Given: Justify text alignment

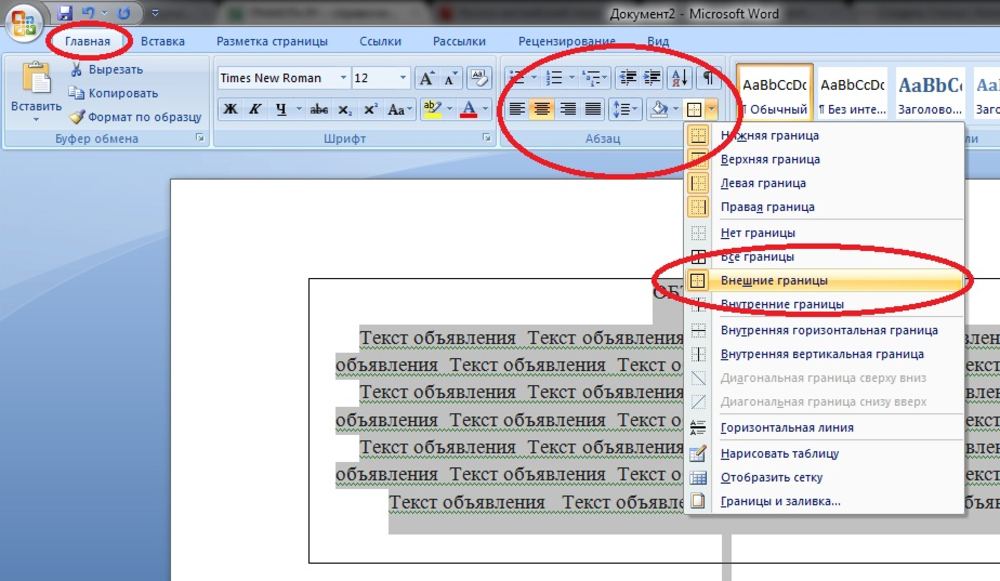Looking at the screenshot, I should click(593, 109).
